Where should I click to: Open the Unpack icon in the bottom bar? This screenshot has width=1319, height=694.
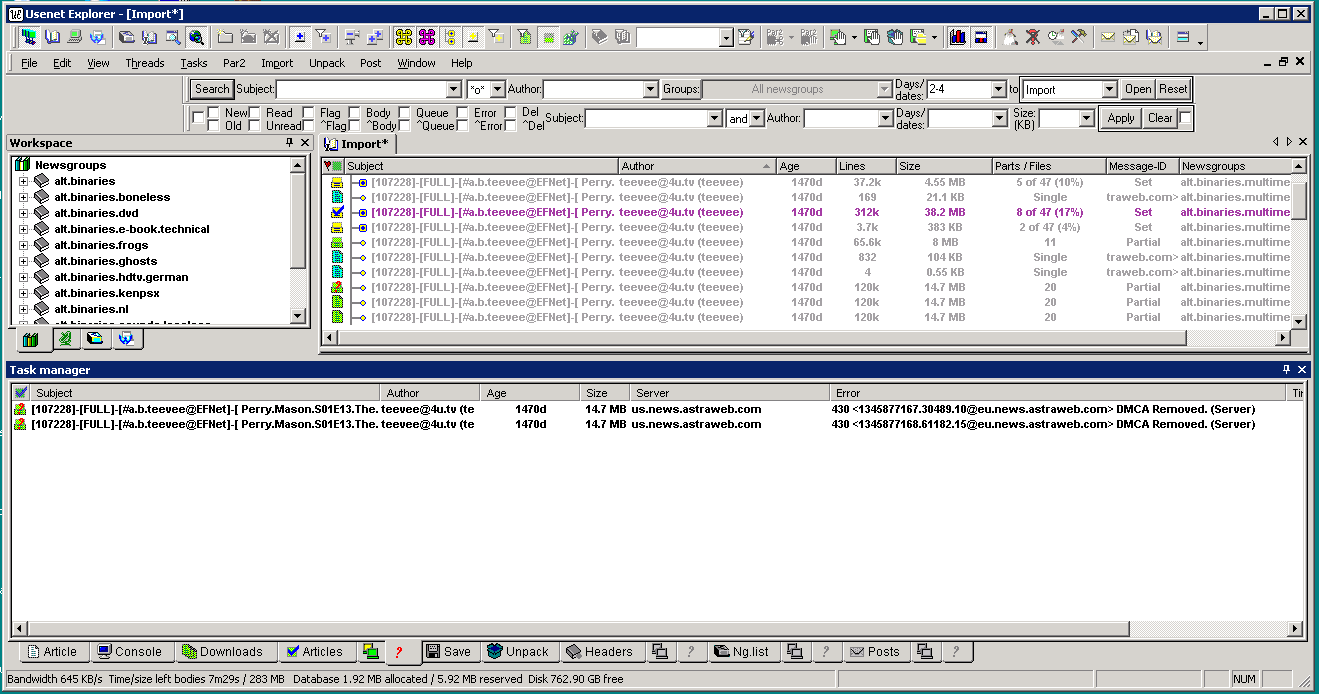point(520,651)
